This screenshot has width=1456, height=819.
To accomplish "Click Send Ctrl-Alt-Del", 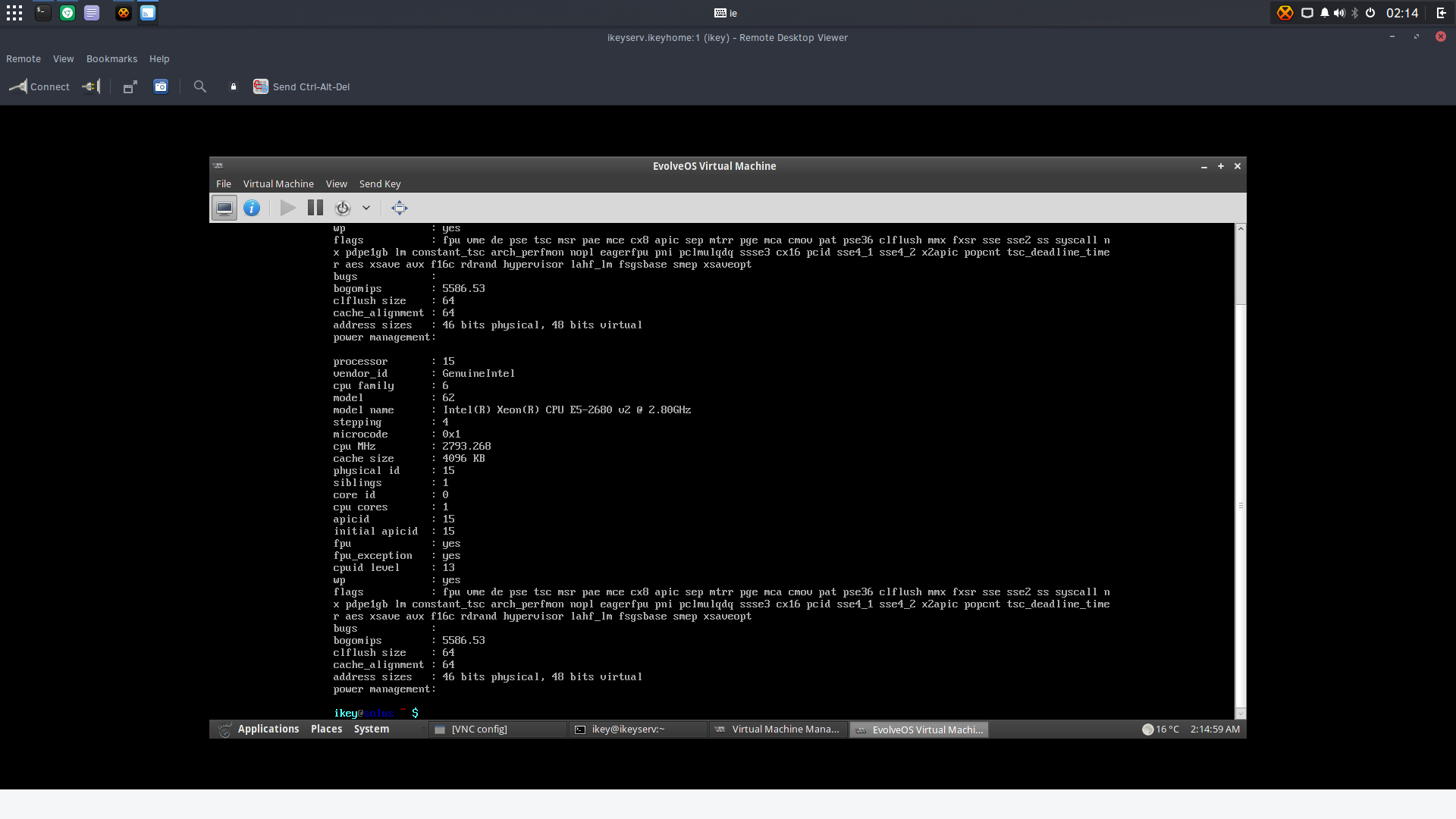I will [x=302, y=86].
